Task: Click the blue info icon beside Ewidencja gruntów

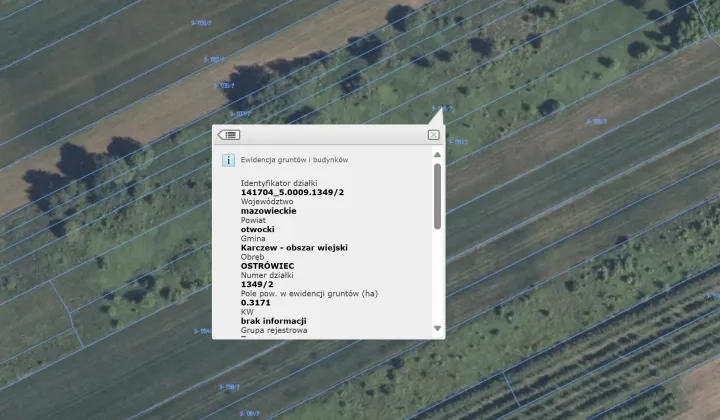Action: (x=228, y=160)
